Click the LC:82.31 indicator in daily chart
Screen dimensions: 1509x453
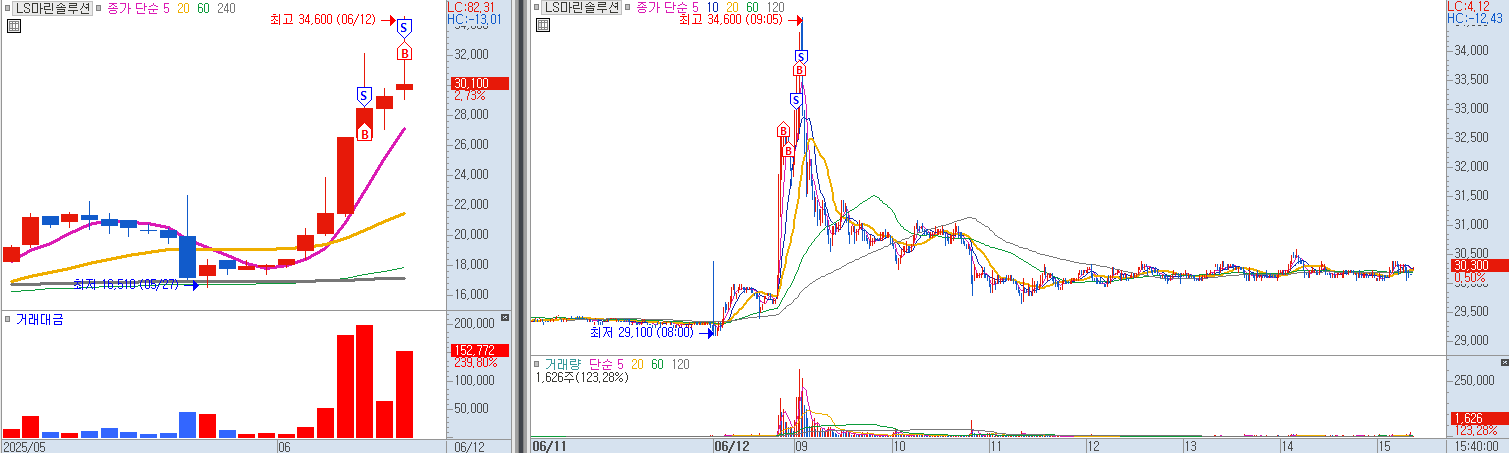470,7
